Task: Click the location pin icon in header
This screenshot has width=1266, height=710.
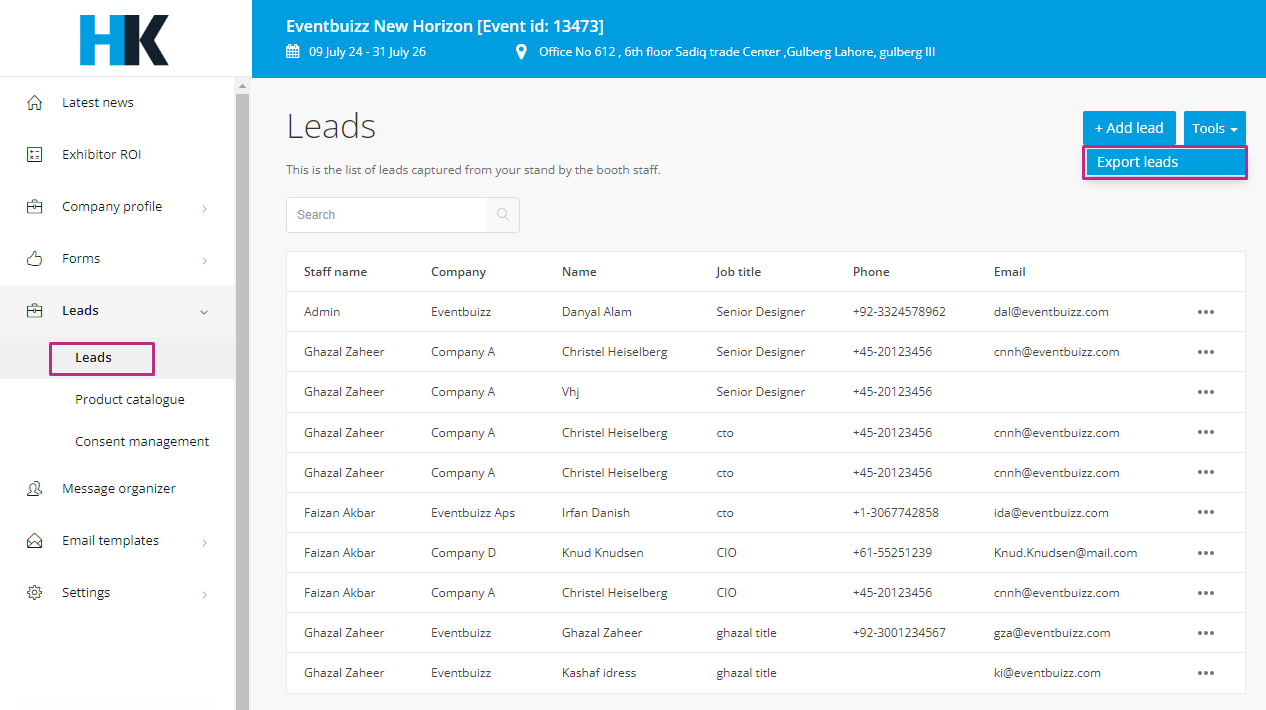Action: [521, 52]
